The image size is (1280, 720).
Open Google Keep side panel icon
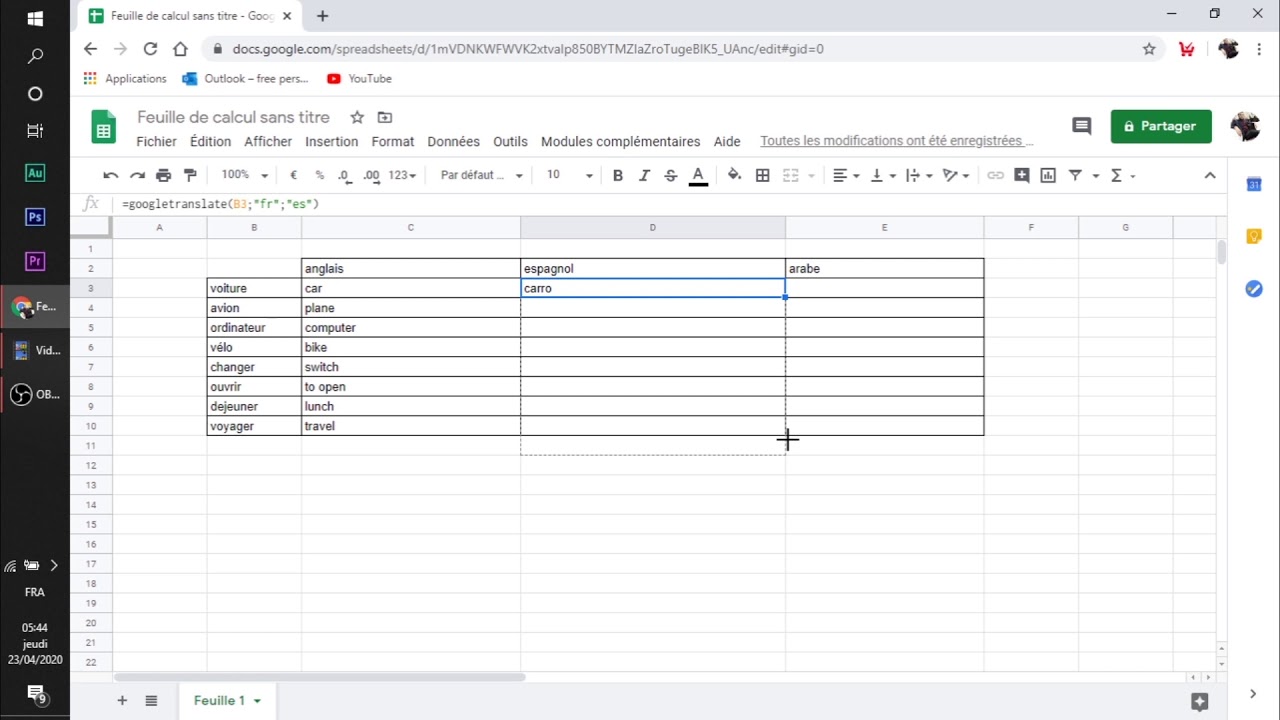[1253, 236]
